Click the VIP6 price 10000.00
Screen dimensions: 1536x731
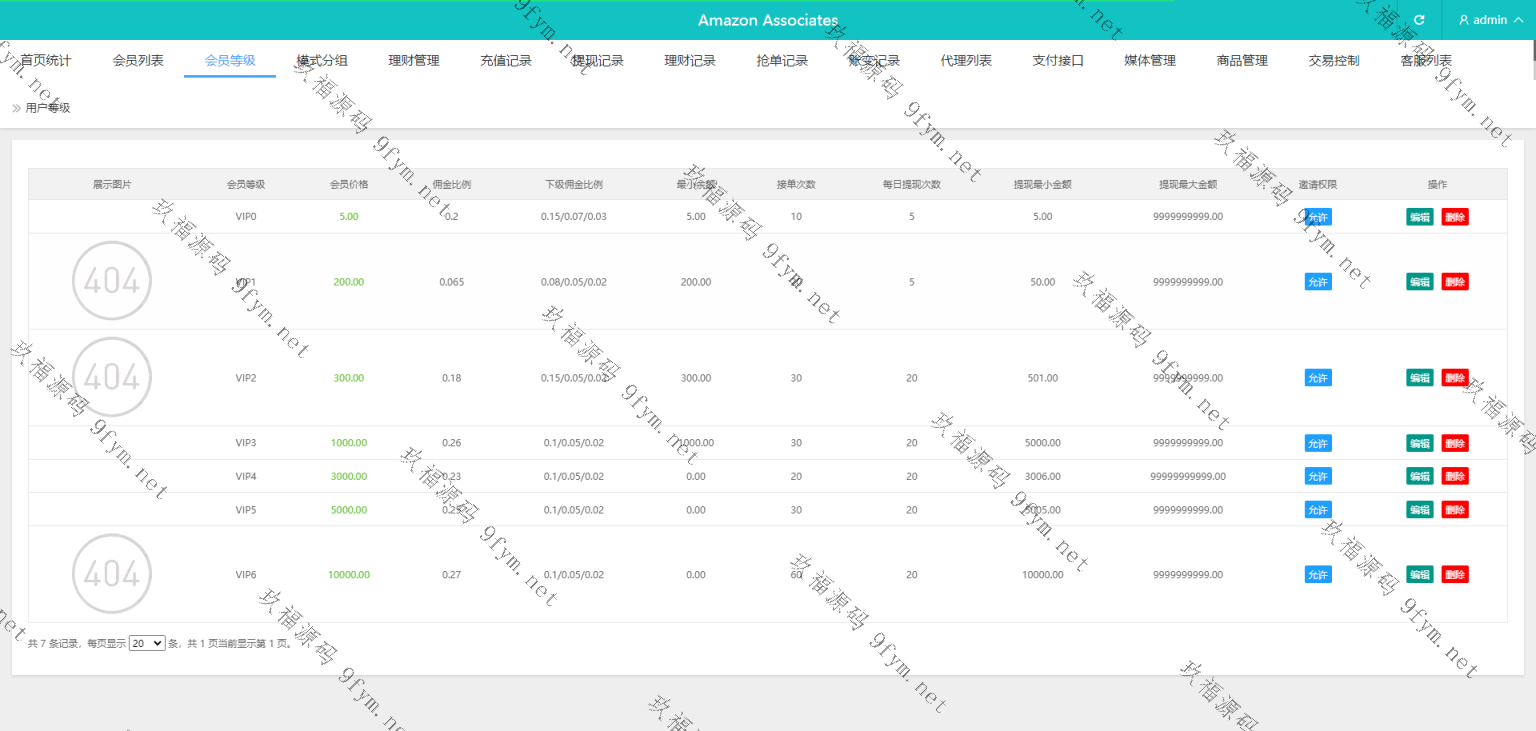coord(349,575)
